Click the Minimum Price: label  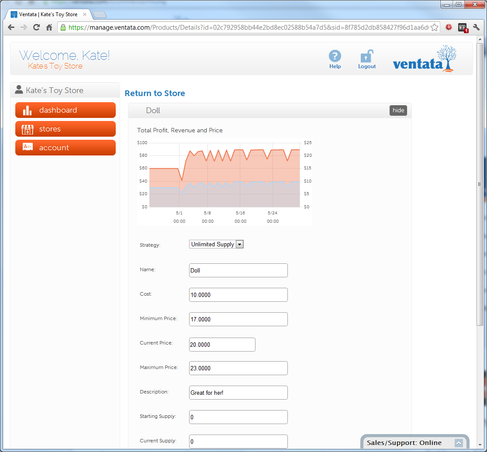tap(158, 318)
